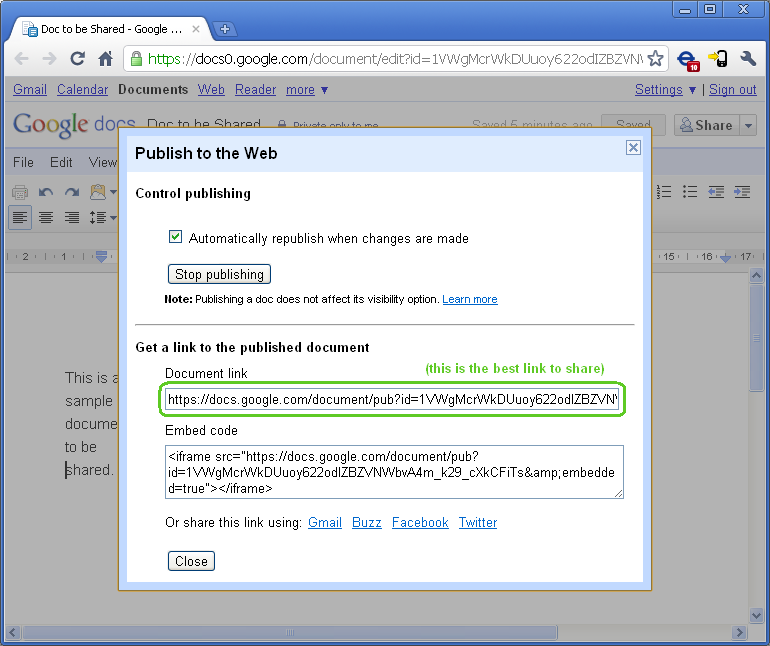Image resolution: width=770 pixels, height=646 pixels.
Task: Open the Edit menu
Action: (x=61, y=162)
